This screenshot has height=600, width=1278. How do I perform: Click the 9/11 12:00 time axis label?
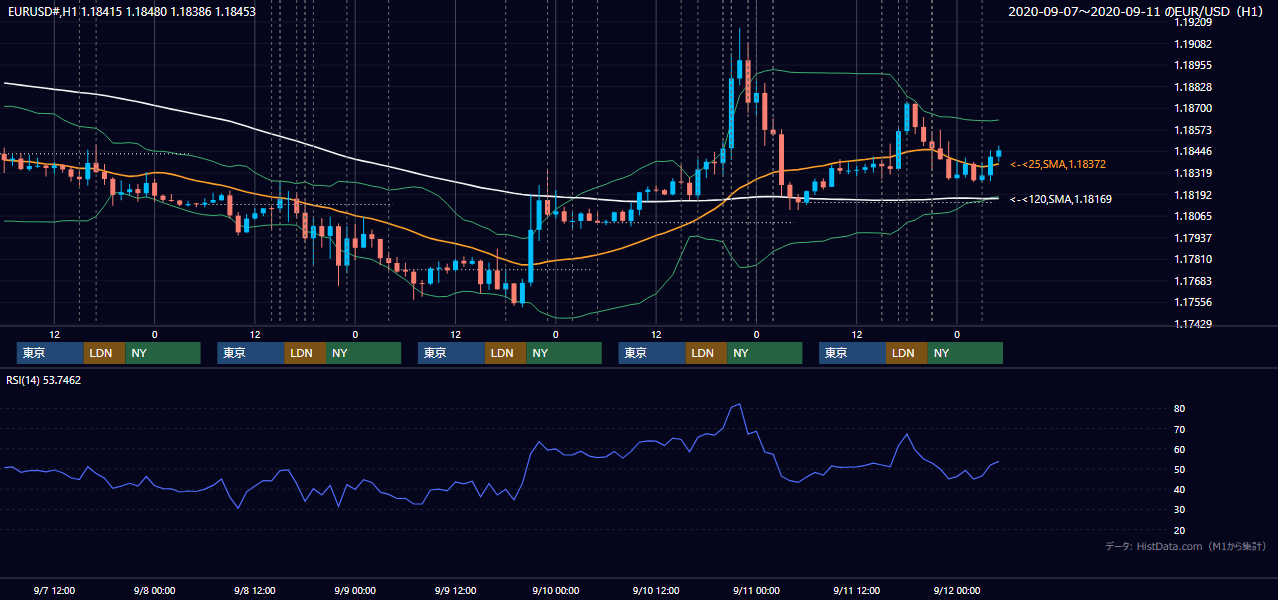coord(856,590)
